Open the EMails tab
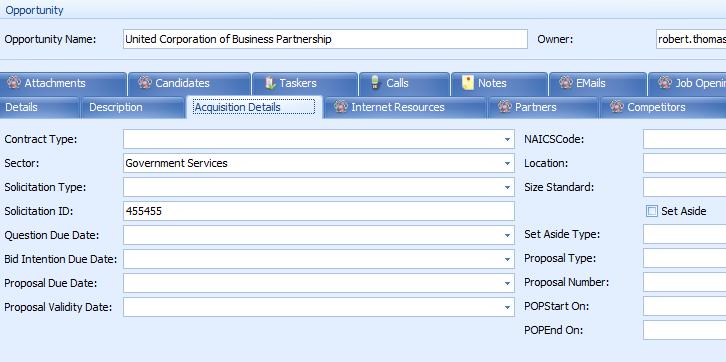The height and width of the screenshot is (362, 726). pyautogui.click(x=598, y=83)
